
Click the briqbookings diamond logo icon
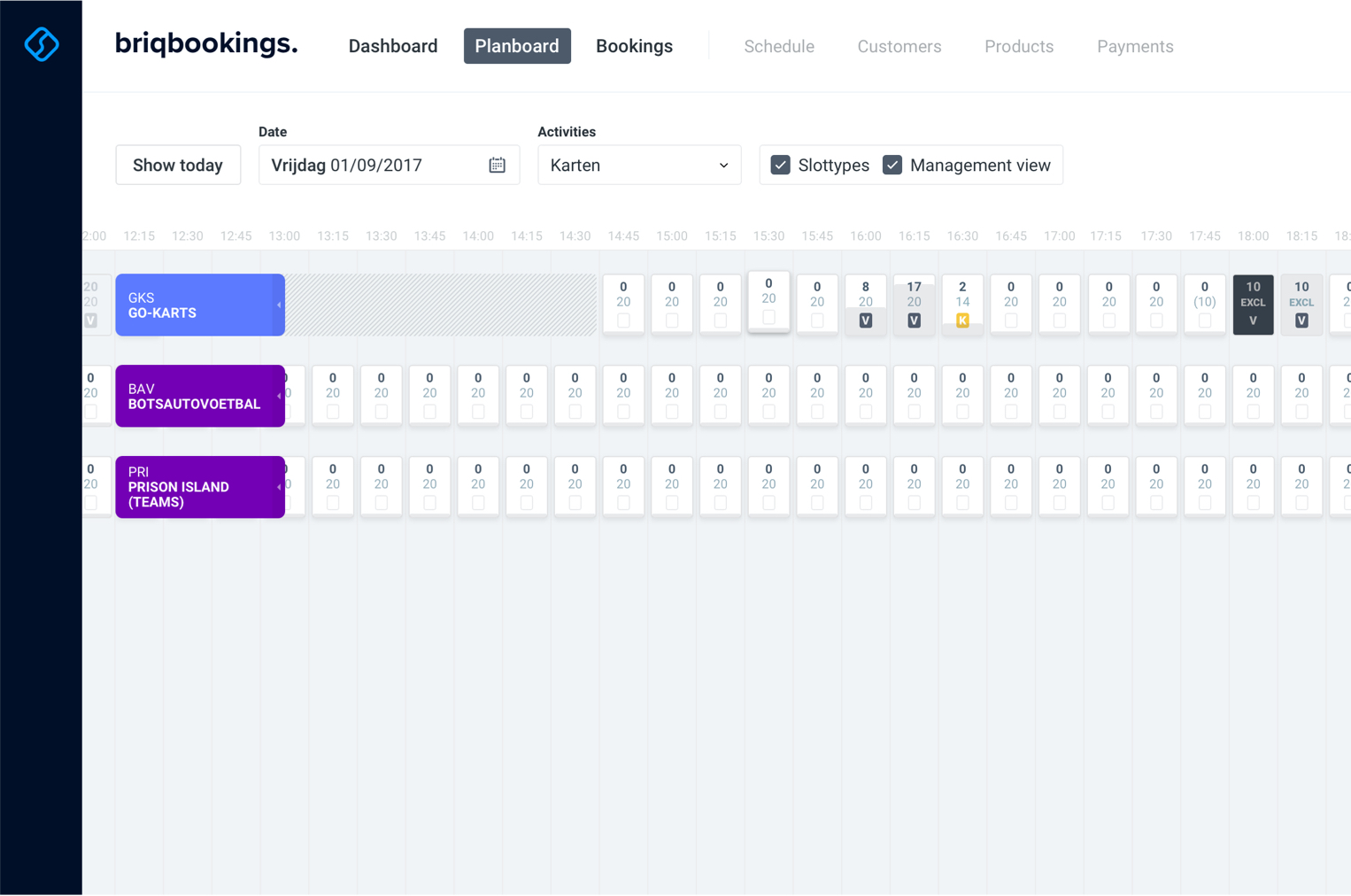42,43
